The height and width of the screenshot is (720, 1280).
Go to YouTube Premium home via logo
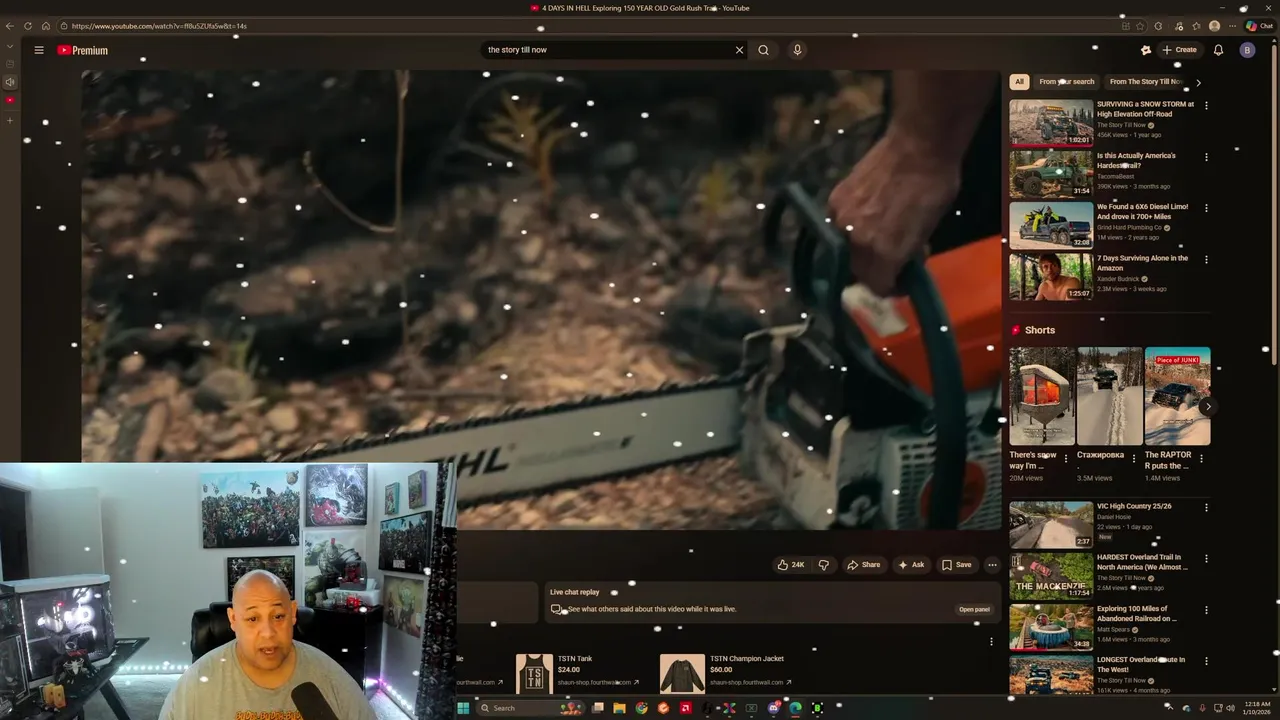tap(83, 50)
